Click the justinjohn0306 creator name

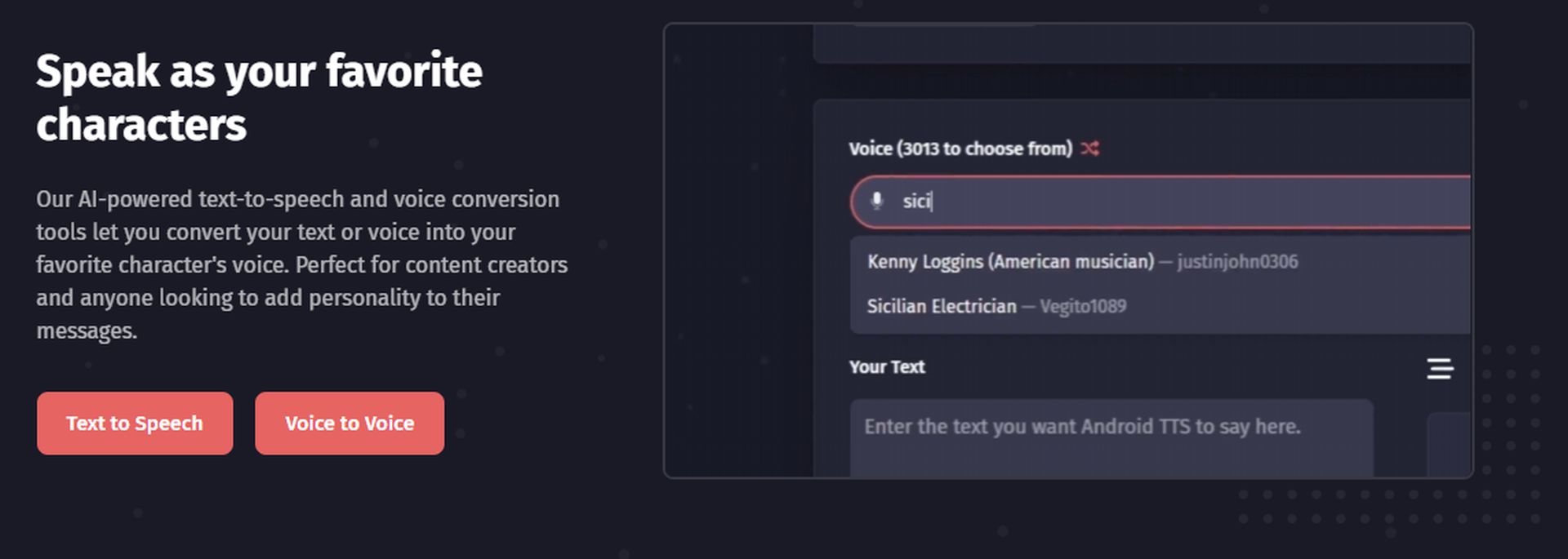(1237, 262)
